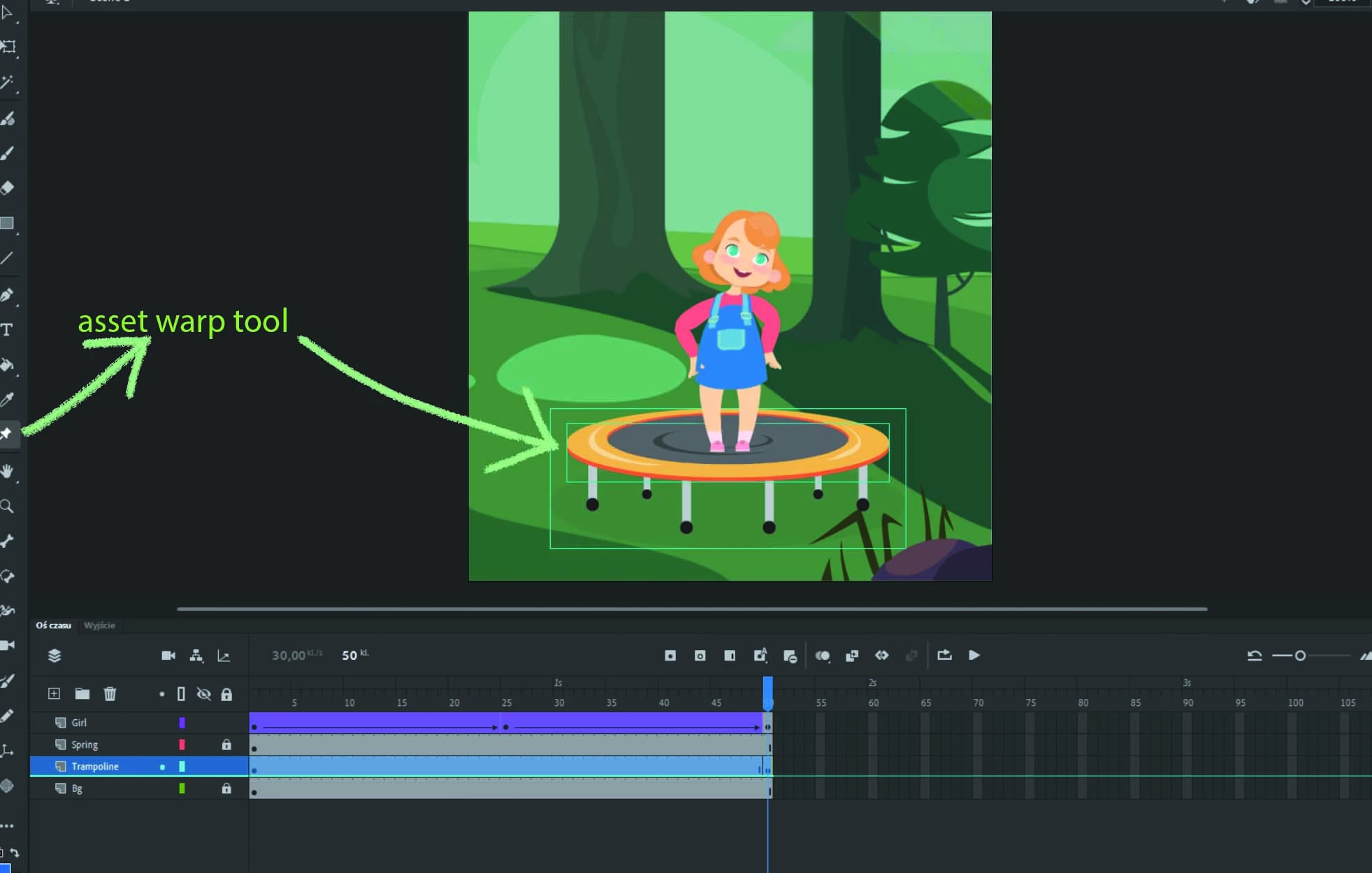The image size is (1372, 873).
Task: Unlock the Spring layer
Action: tap(226, 745)
